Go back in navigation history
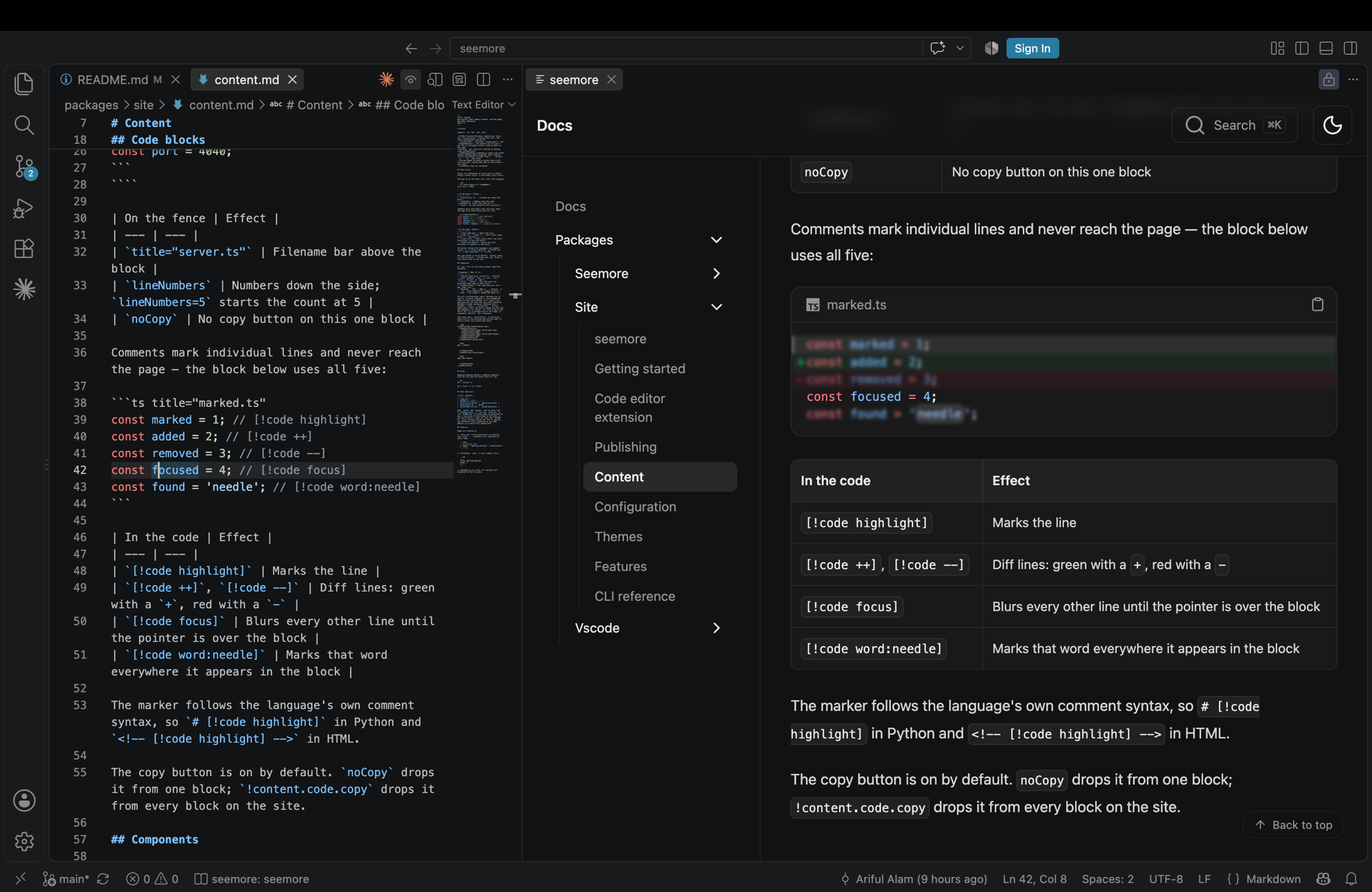1372x892 pixels. [411, 48]
